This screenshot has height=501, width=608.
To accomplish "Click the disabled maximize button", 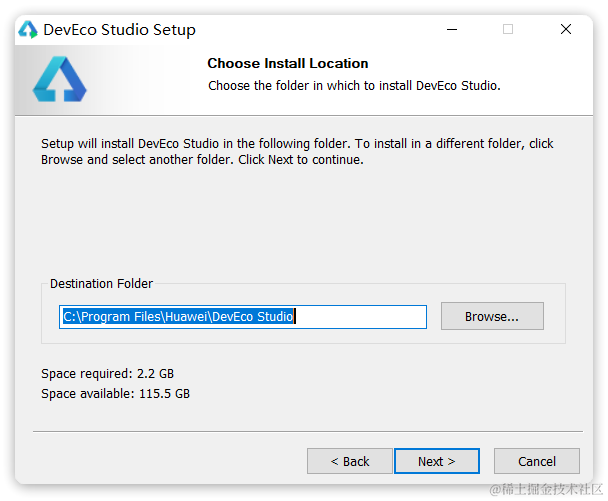I will (x=508, y=29).
